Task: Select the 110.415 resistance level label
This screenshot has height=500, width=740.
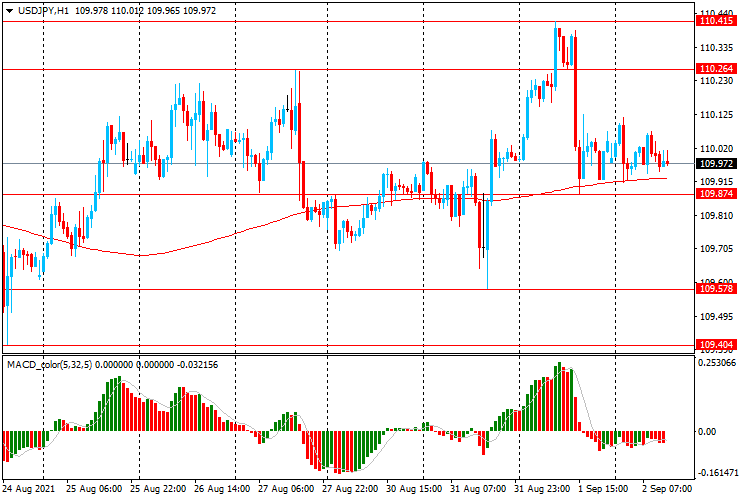Action: (716, 21)
